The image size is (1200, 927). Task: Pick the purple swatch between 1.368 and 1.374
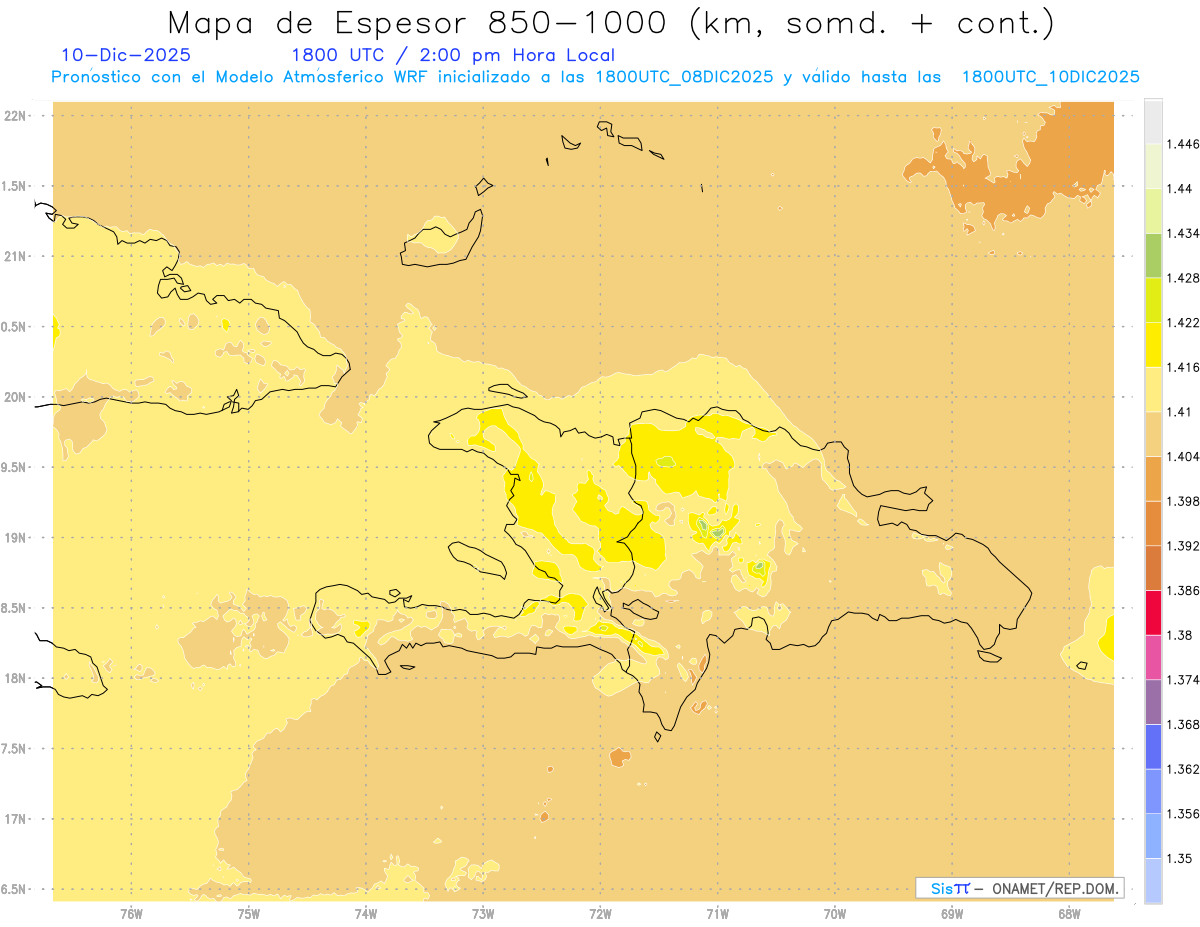pyautogui.click(x=1153, y=702)
